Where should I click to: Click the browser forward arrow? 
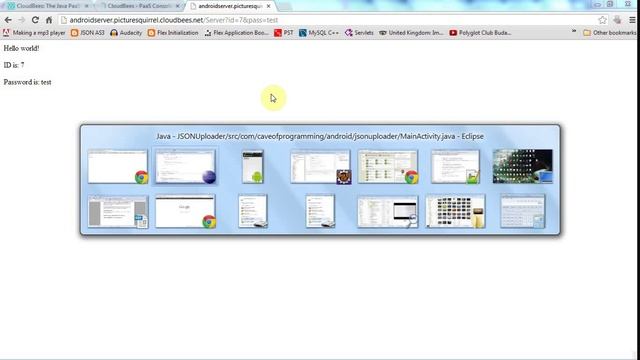(22, 20)
